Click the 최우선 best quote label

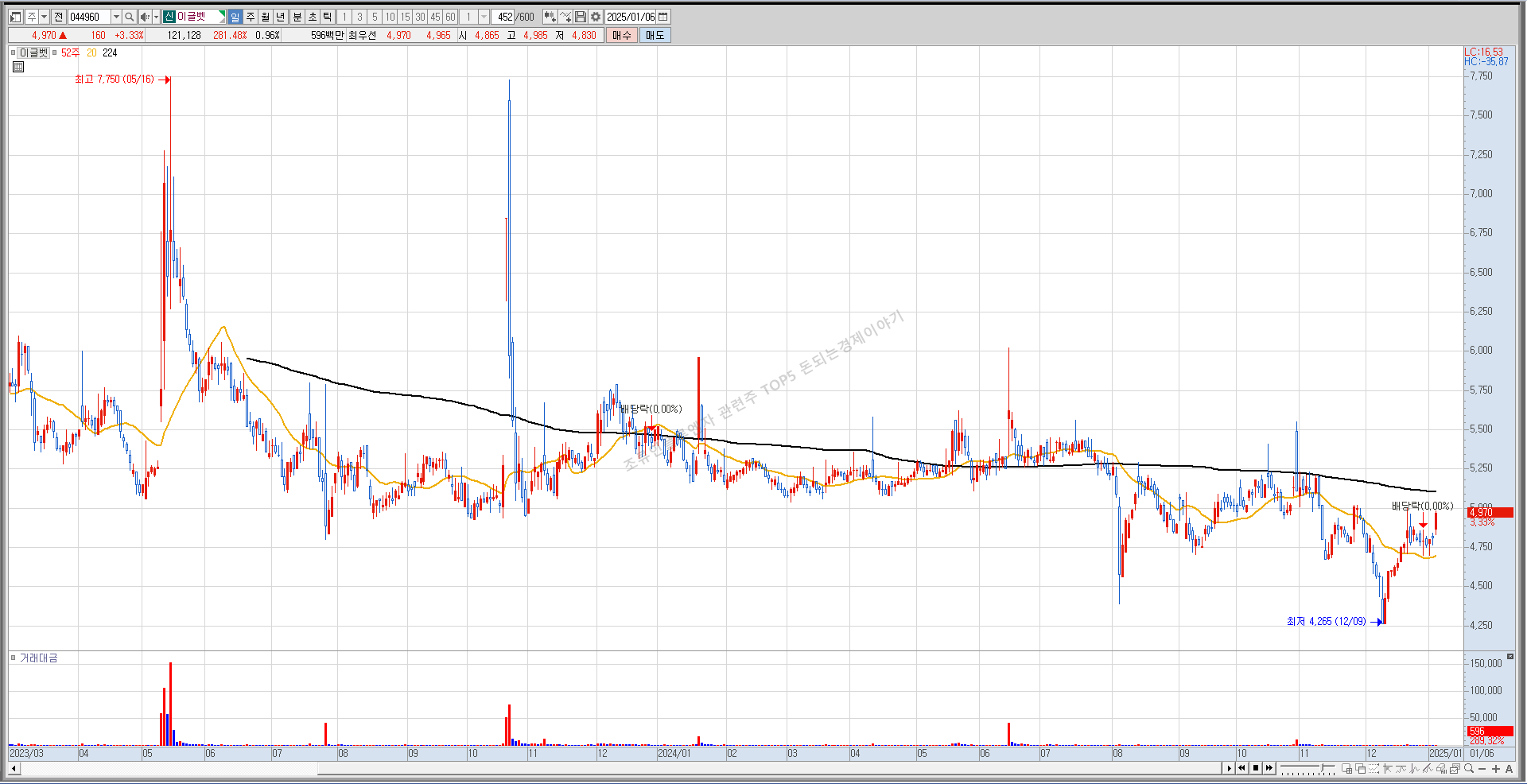[362, 35]
